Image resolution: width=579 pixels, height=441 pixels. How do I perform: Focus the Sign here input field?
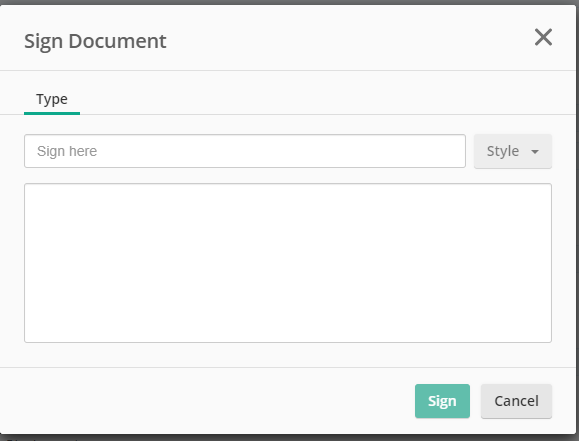click(245, 151)
